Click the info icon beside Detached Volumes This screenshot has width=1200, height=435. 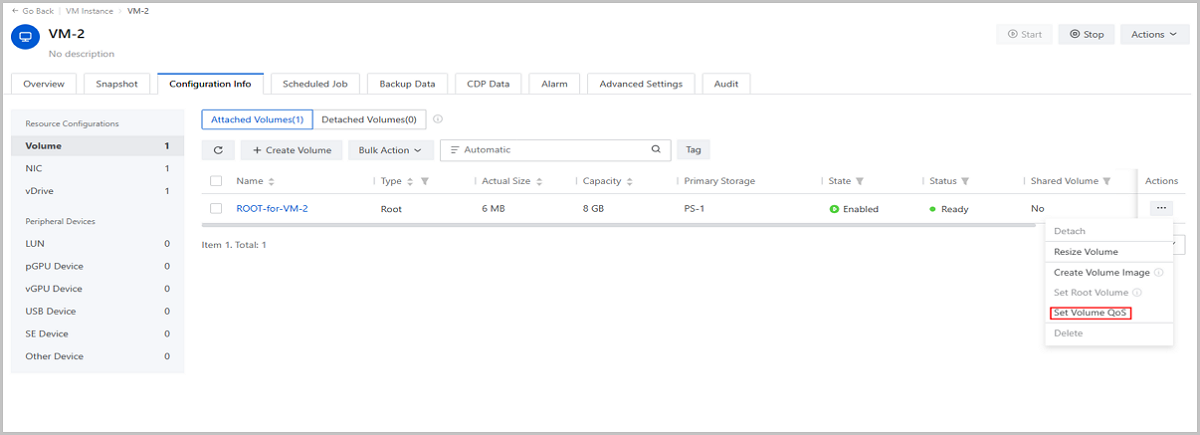click(x=438, y=119)
